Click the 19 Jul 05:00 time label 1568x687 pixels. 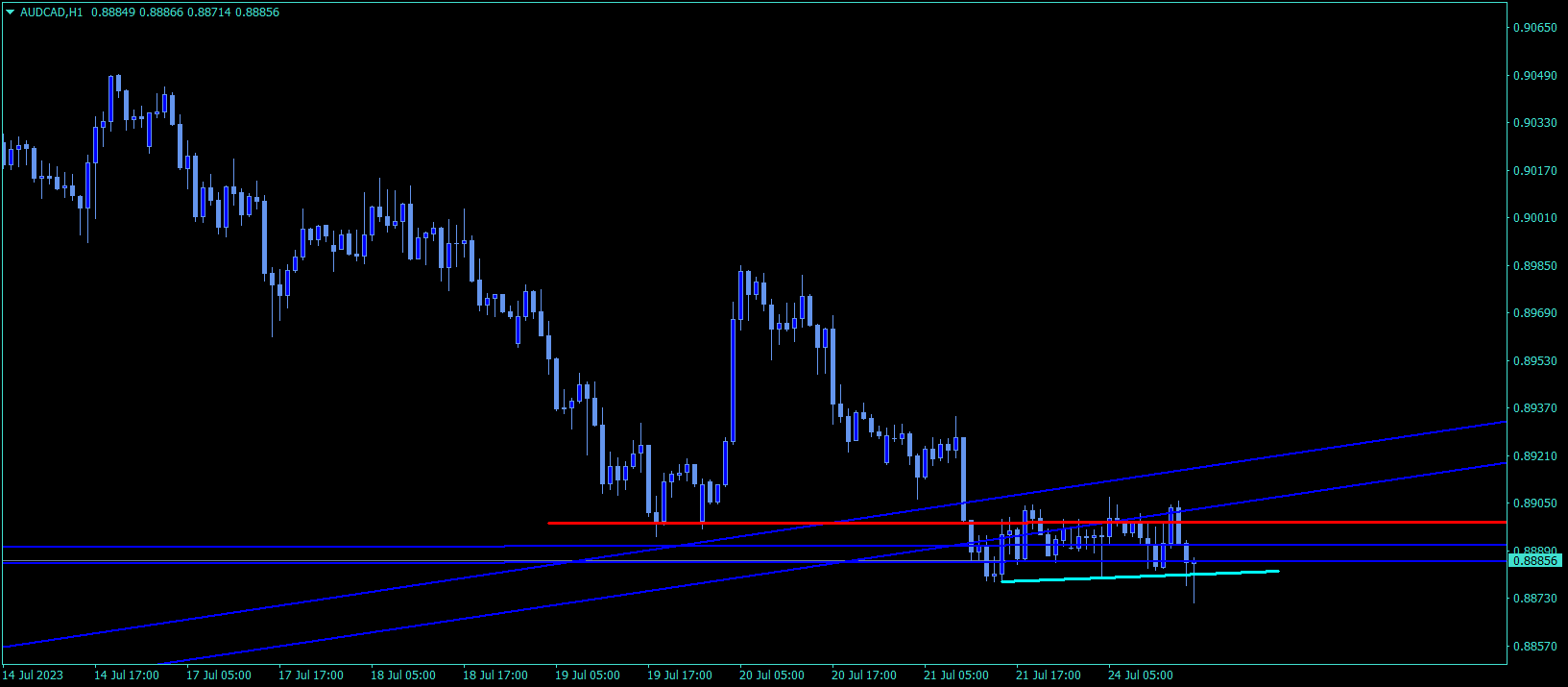(588, 675)
